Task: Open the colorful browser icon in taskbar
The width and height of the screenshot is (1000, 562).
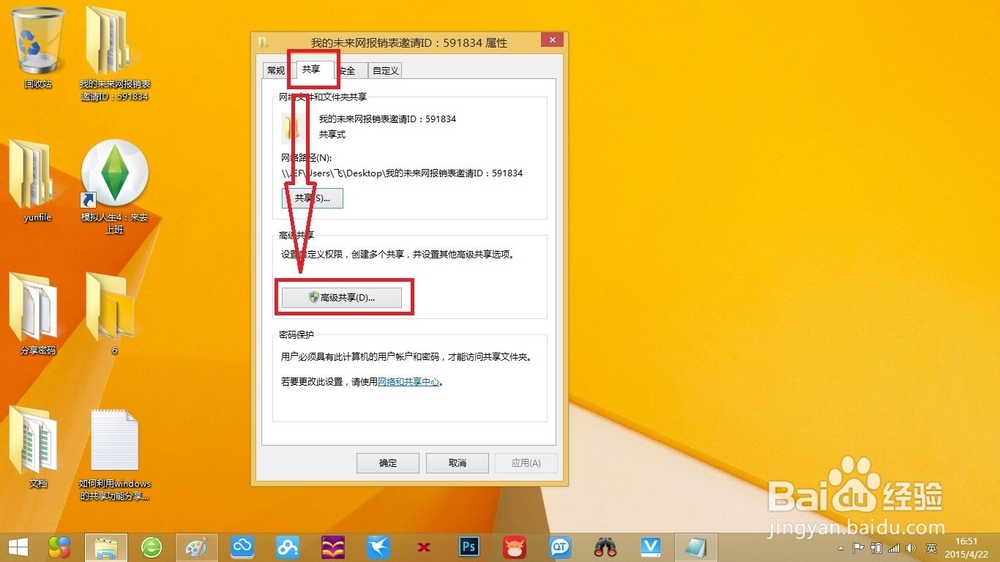Action: pos(59,547)
